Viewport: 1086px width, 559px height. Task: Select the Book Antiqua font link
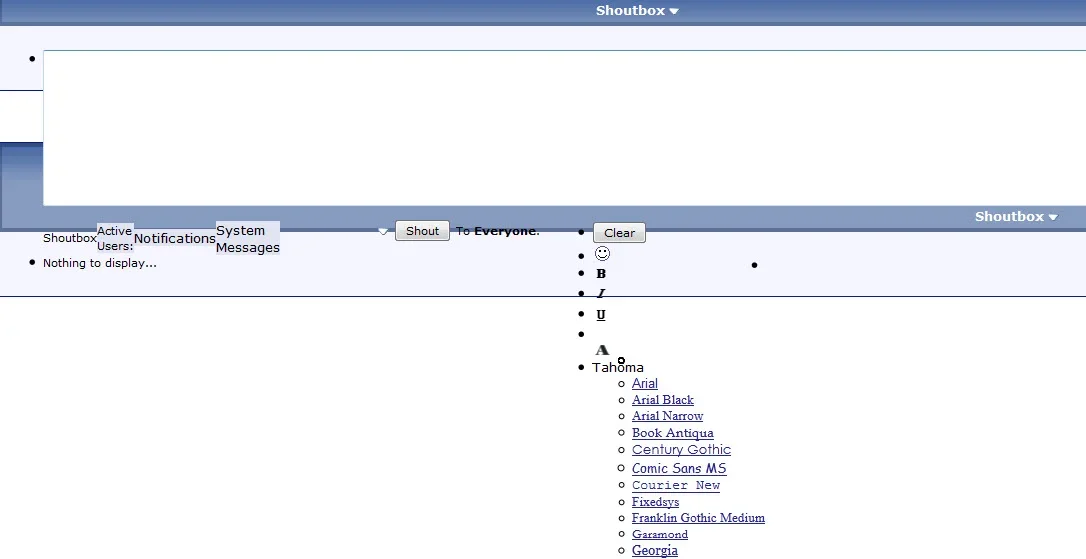coord(673,433)
